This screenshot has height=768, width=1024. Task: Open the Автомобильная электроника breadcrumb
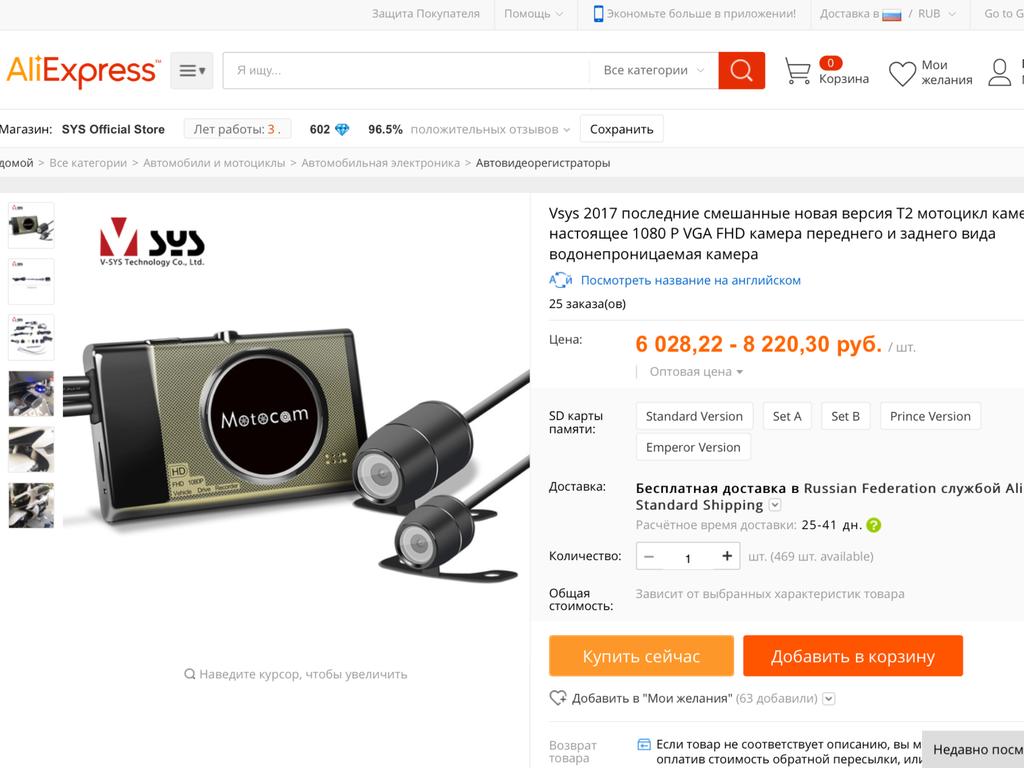[381, 163]
